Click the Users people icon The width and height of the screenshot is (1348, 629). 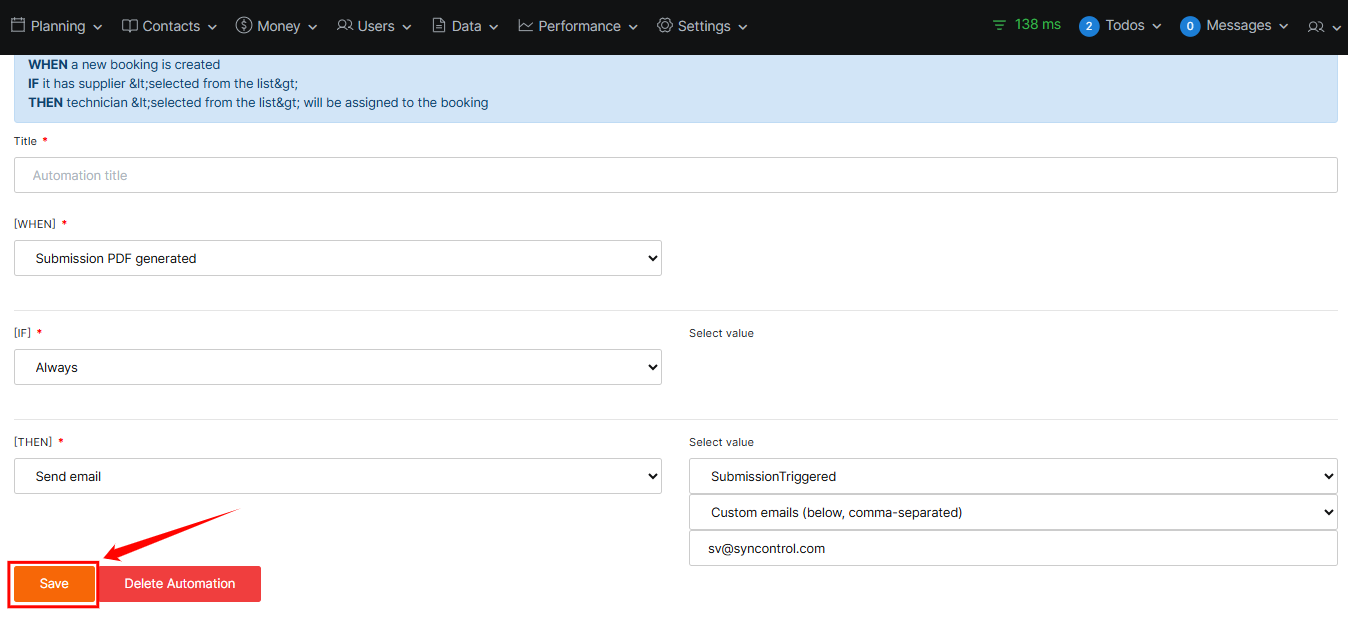345,26
